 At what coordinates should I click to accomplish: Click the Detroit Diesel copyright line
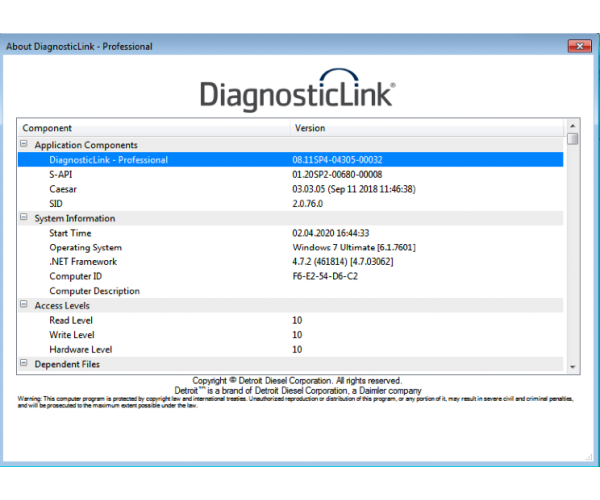click(297, 381)
